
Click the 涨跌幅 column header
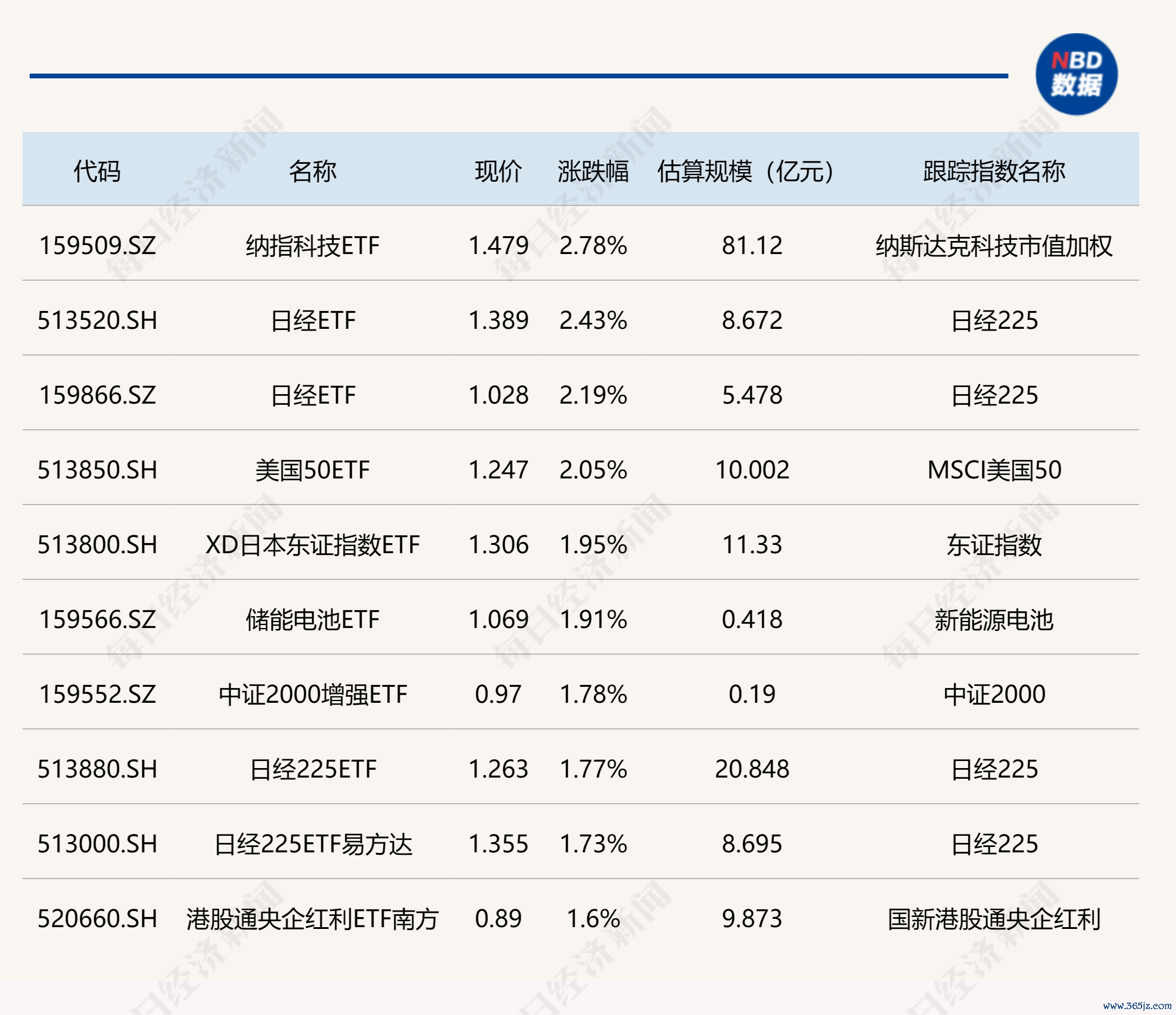point(592,172)
